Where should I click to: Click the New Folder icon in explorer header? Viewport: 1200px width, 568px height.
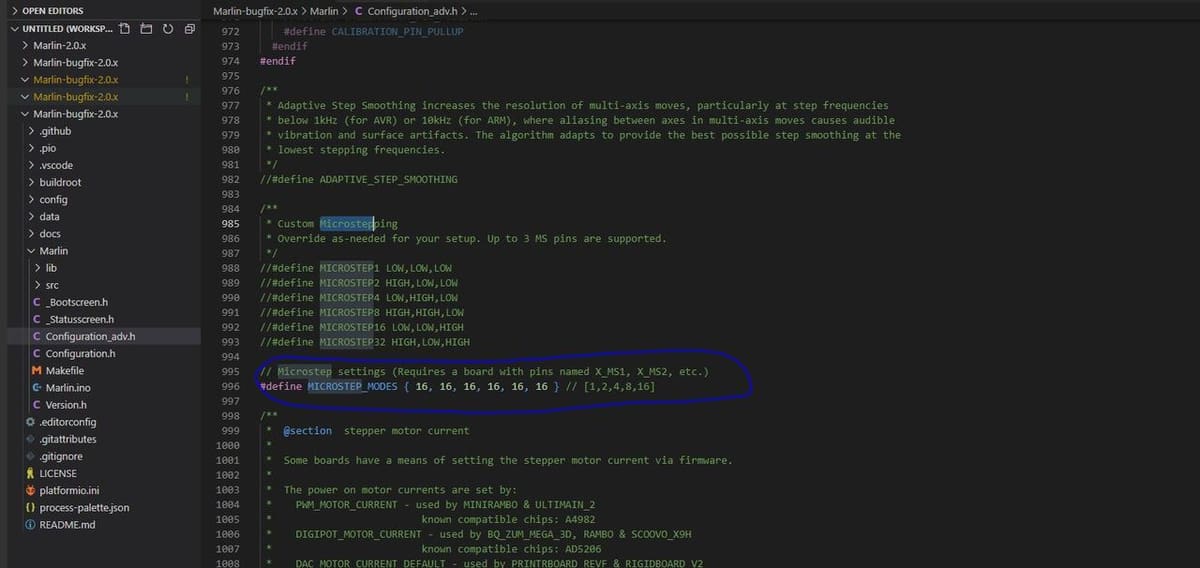(x=146, y=28)
